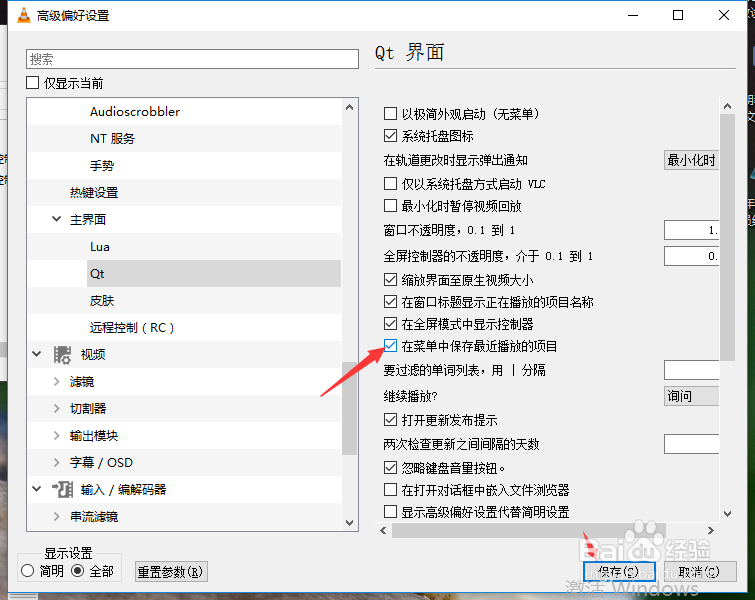Screen dimensions: 755x600
Task: Expand the 输出模块 tree node
Action: click(57, 436)
